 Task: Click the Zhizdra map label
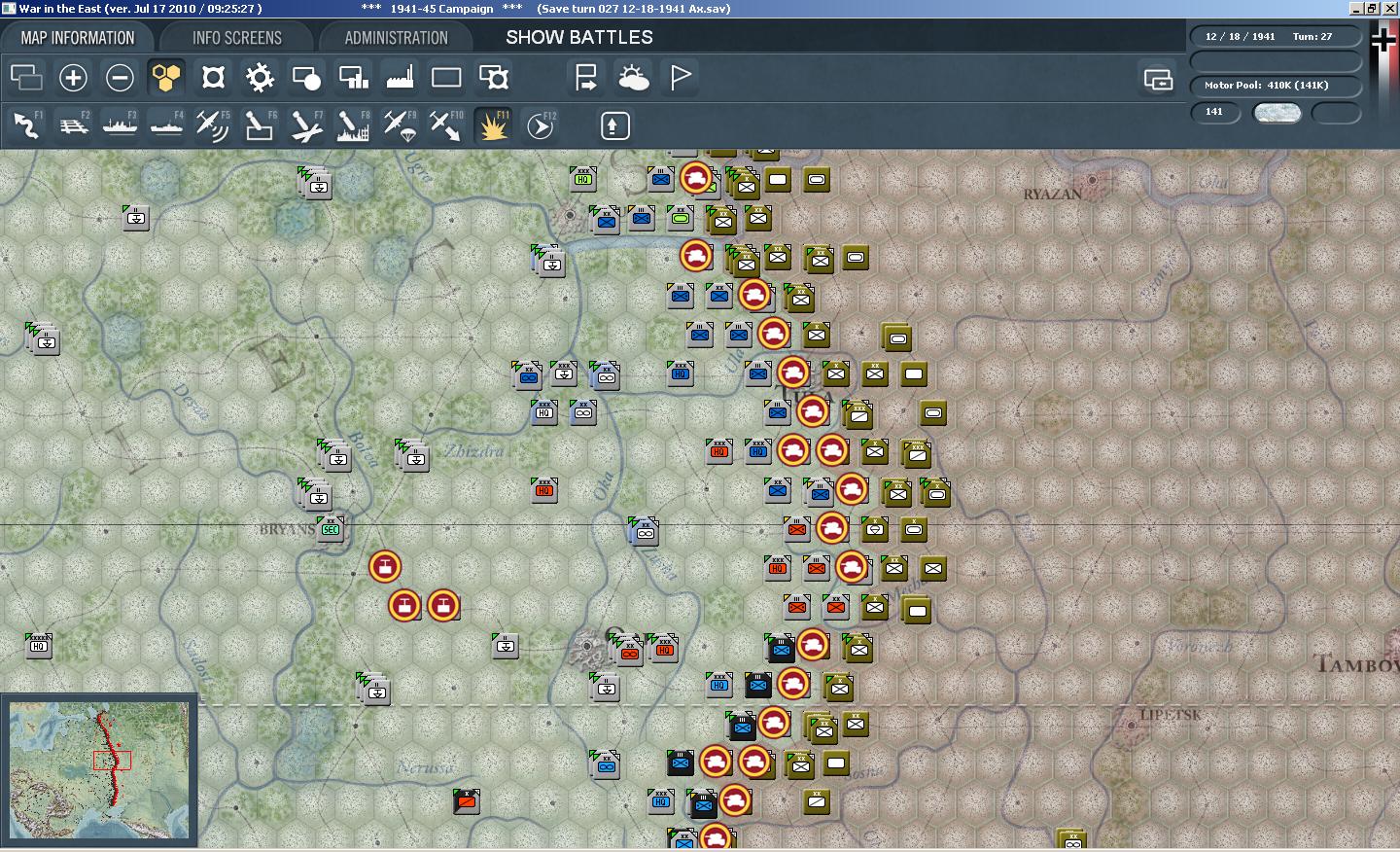click(x=474, y=451)
